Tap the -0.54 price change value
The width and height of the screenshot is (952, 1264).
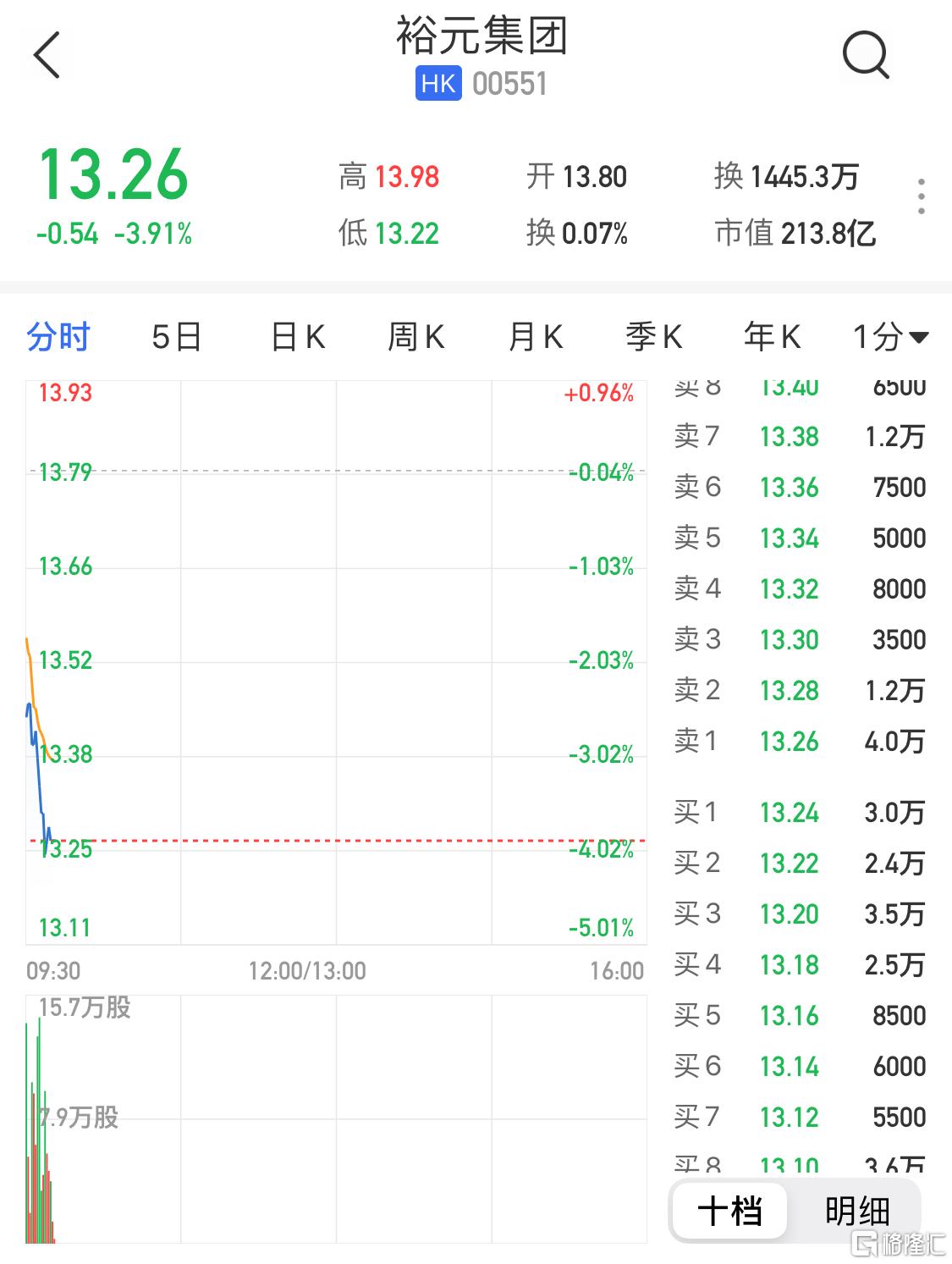coord(67,234)
